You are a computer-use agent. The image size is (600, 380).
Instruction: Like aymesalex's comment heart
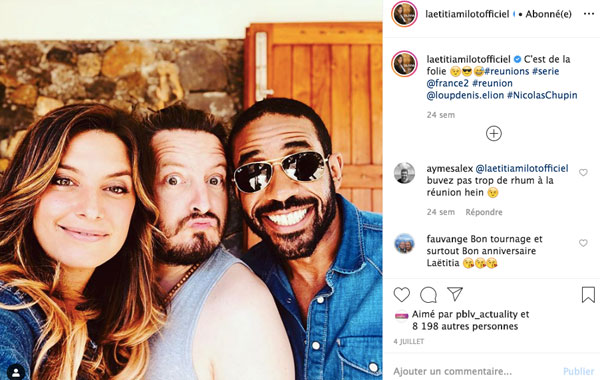tap(583, 173)
